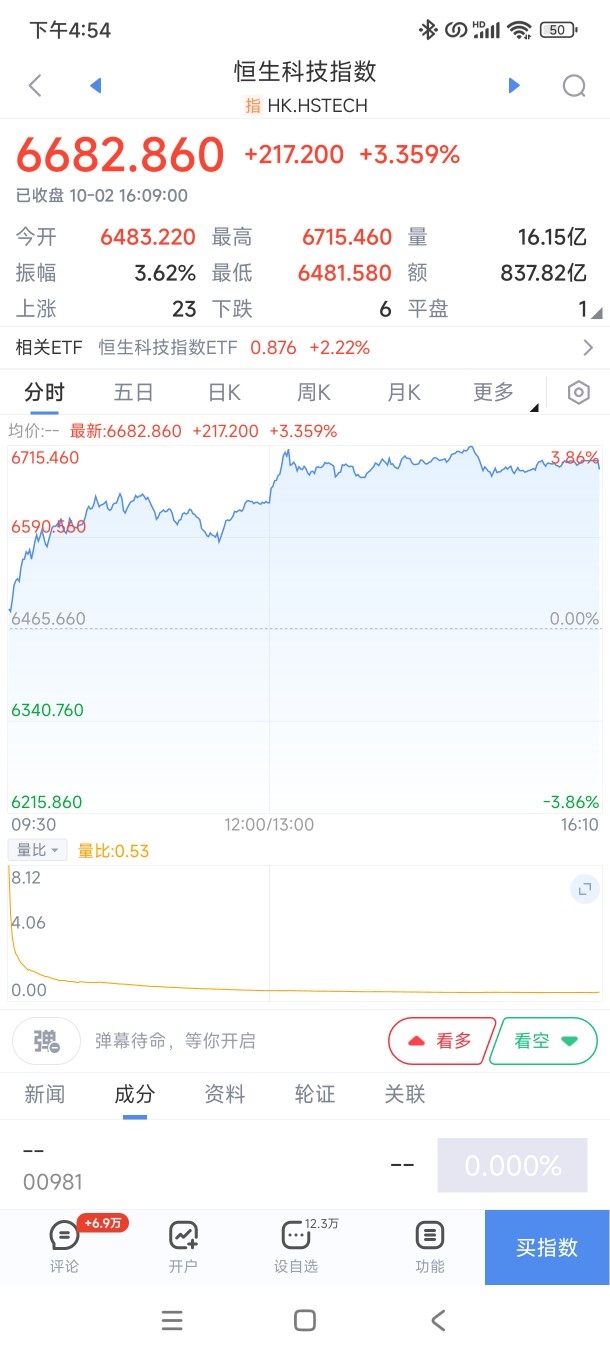The image size is (610, 1356).
Task: Expand the chart to fullscreen
Action: click(584, 888)
